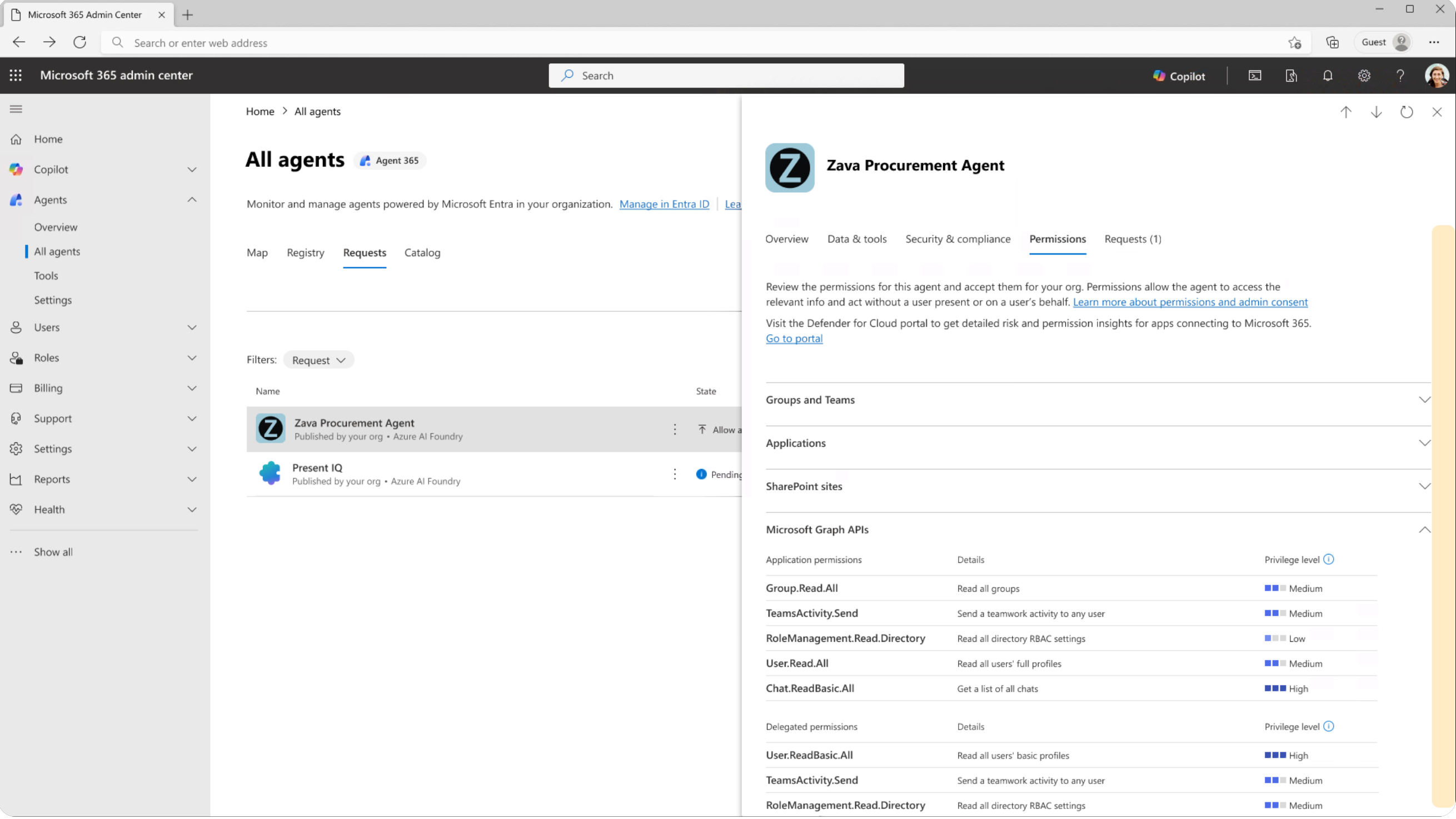1456x819 pixels.
Task: Click the Go to portal link
Action: point(794,338)
